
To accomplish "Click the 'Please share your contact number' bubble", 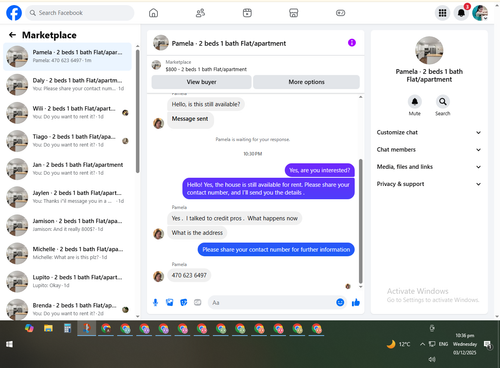I will coord(276,250).
